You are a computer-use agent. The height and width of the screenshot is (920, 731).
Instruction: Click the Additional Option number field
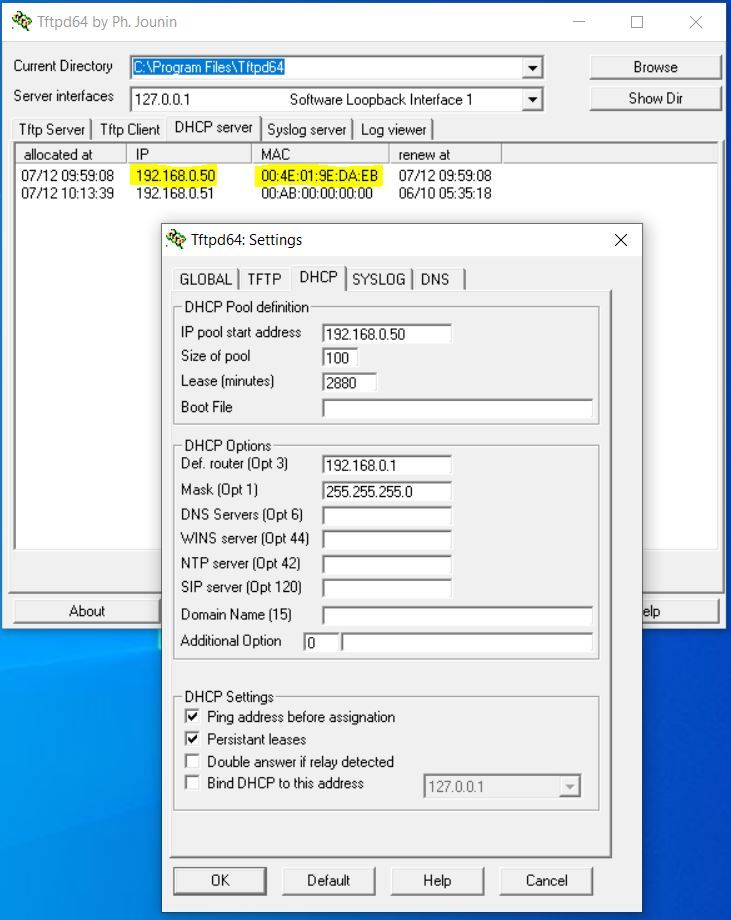pyautogui.click(x=320, y=642)
